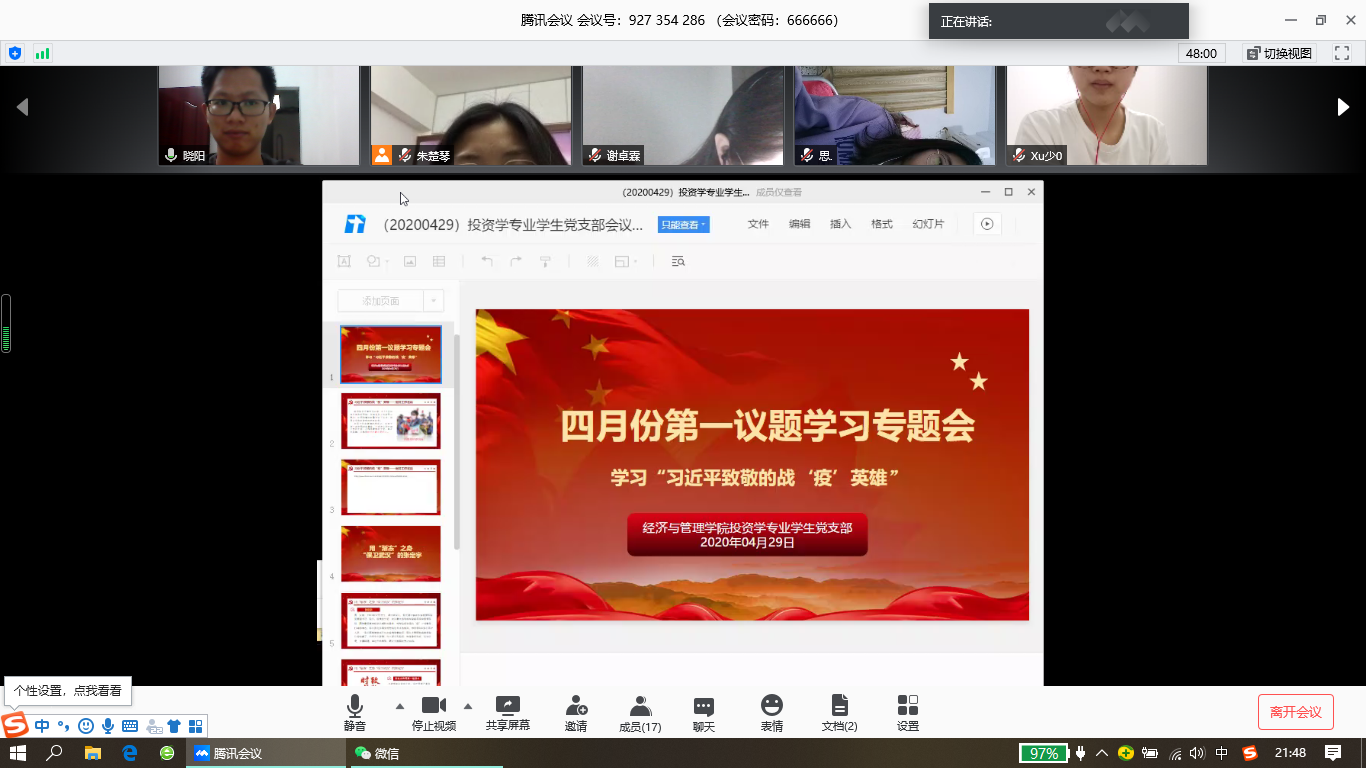
Task: Open the 聊天 chat panel
Action: (704, 712)
